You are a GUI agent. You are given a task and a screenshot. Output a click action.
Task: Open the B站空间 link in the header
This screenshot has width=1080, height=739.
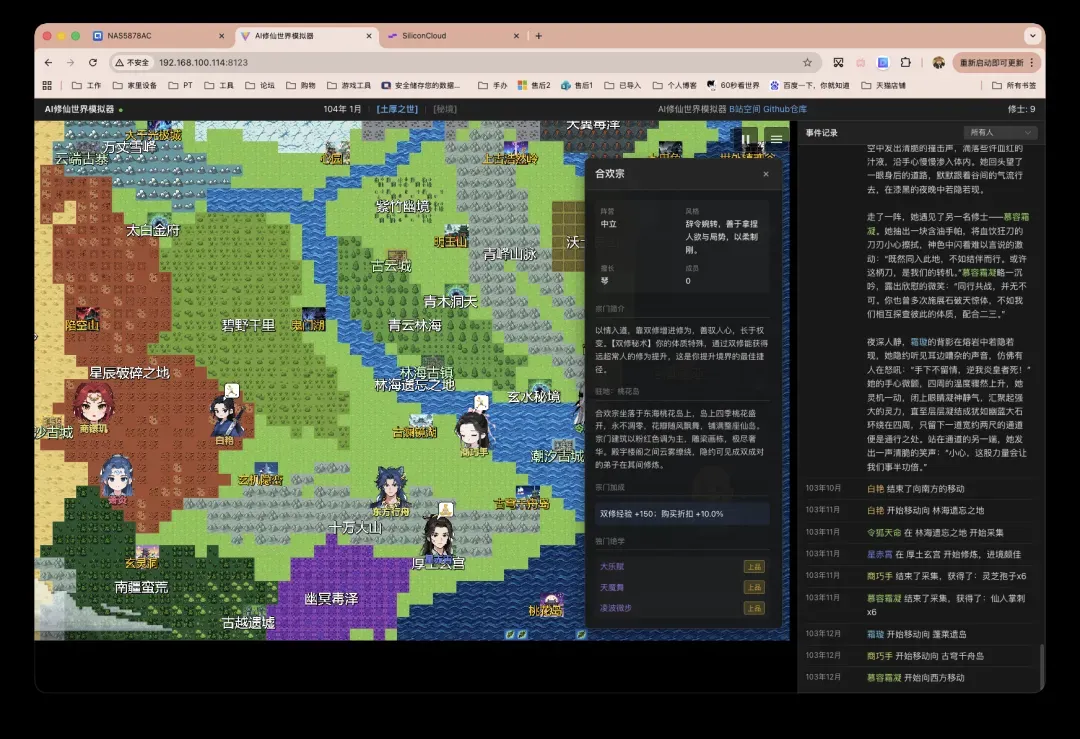click(744, 109)
